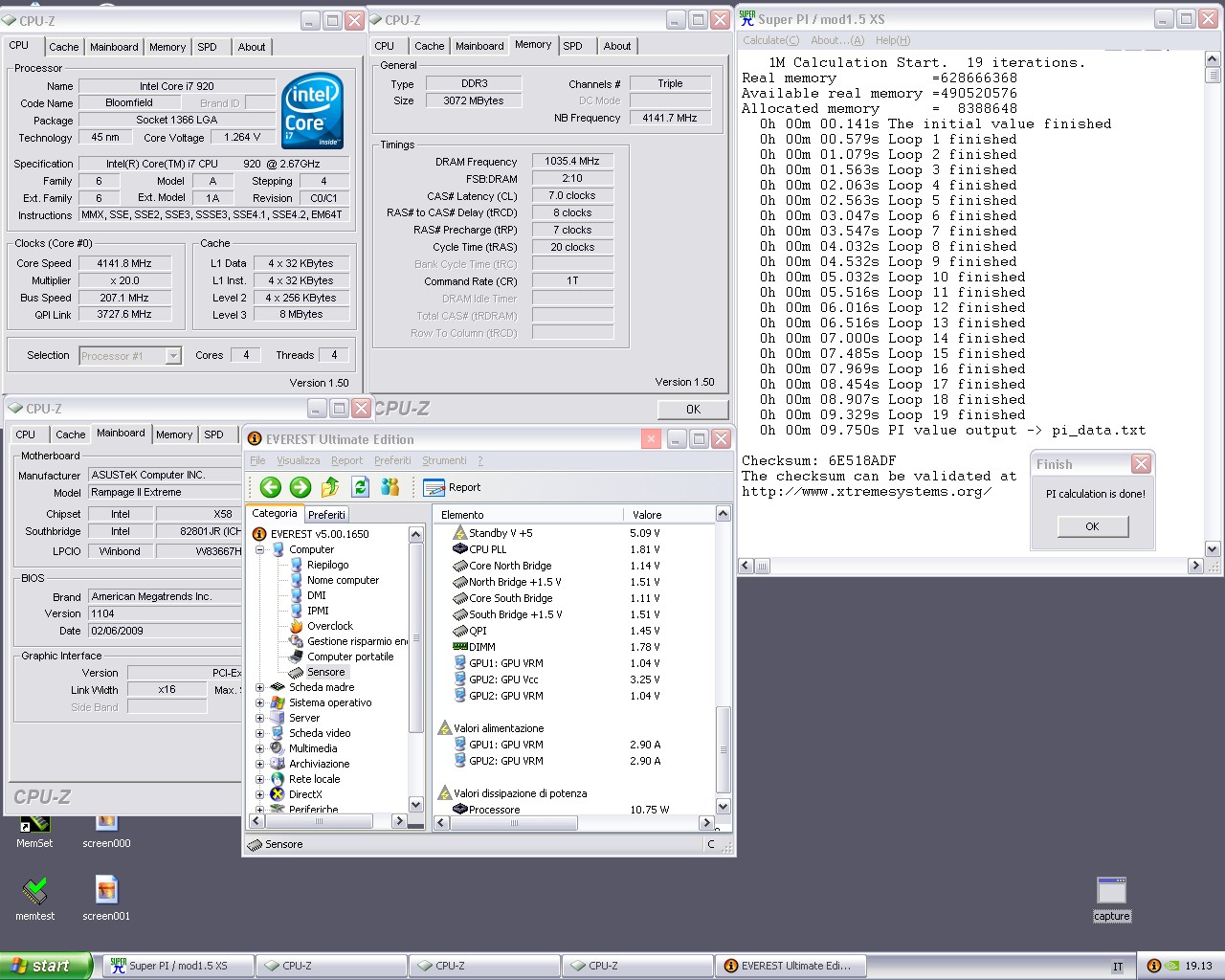Open the screen001 desktop file
Screen dimensions: 1225x980
coord(106,899)
